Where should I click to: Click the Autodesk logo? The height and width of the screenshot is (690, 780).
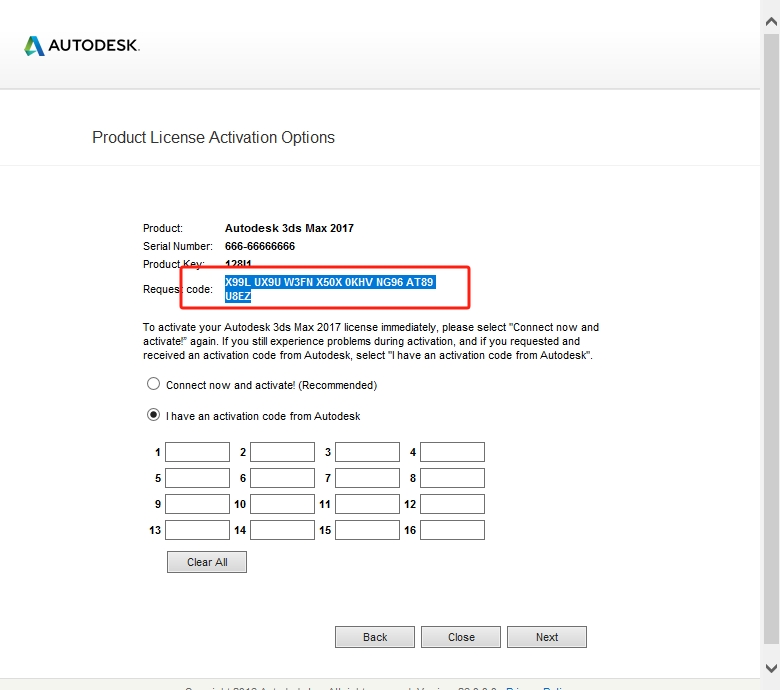point(81,46)
